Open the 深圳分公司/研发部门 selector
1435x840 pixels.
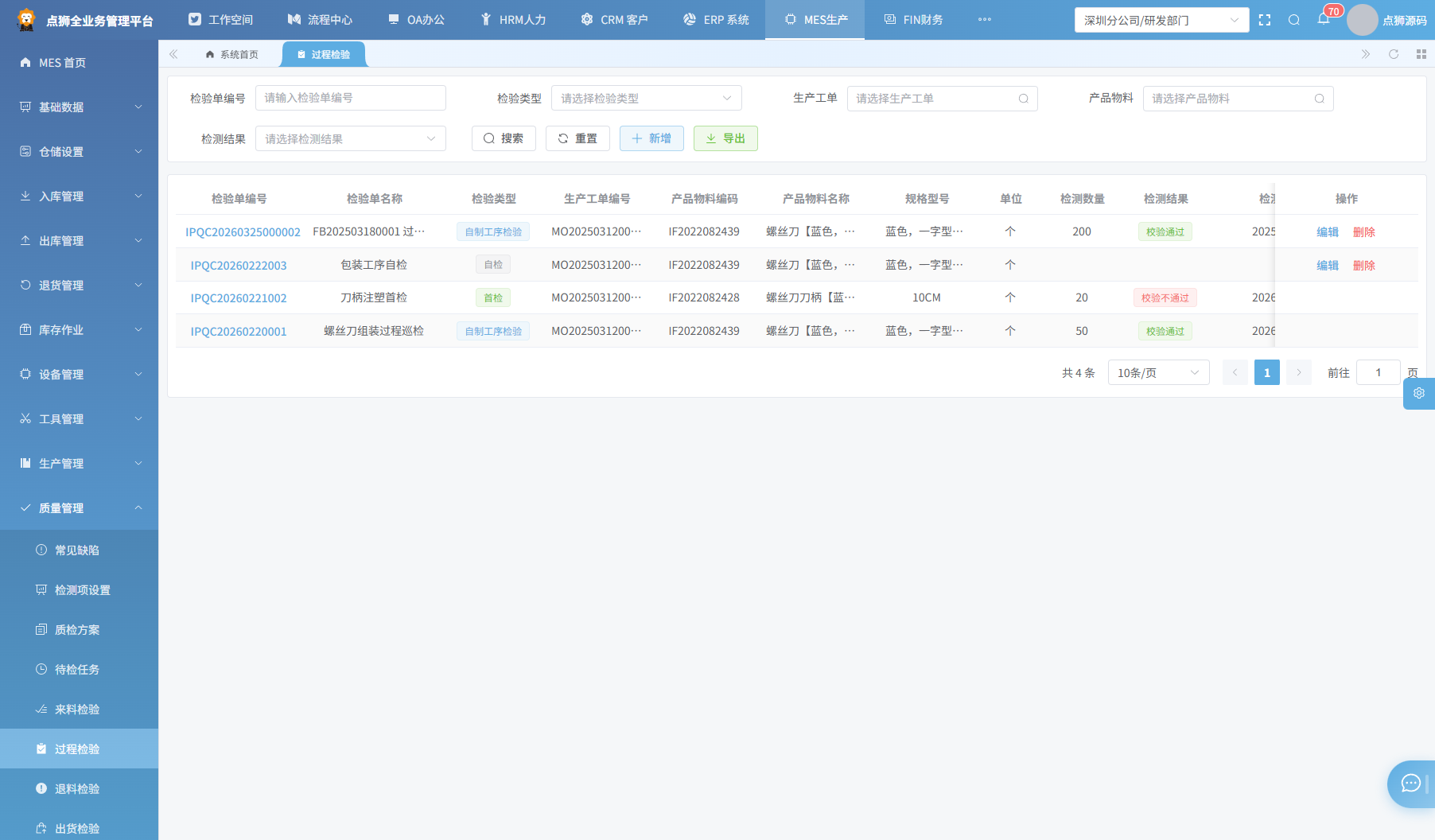[x=1161, y=20]
